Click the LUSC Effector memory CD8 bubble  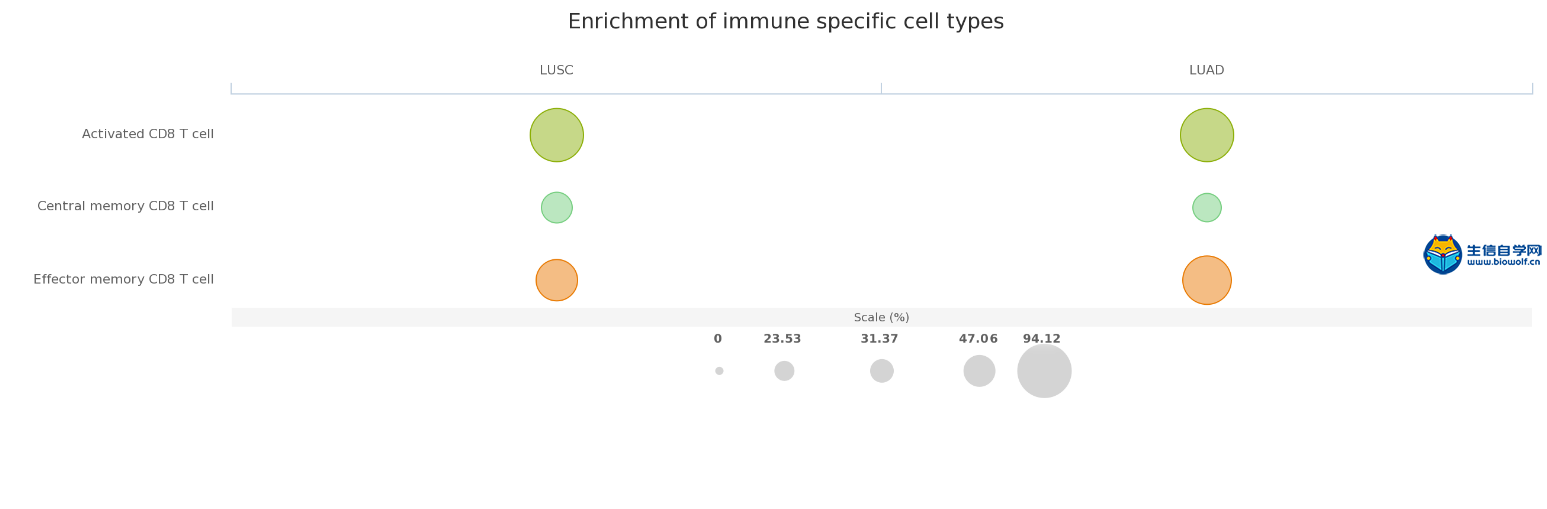pyautogui.click(x=557, y=280)
